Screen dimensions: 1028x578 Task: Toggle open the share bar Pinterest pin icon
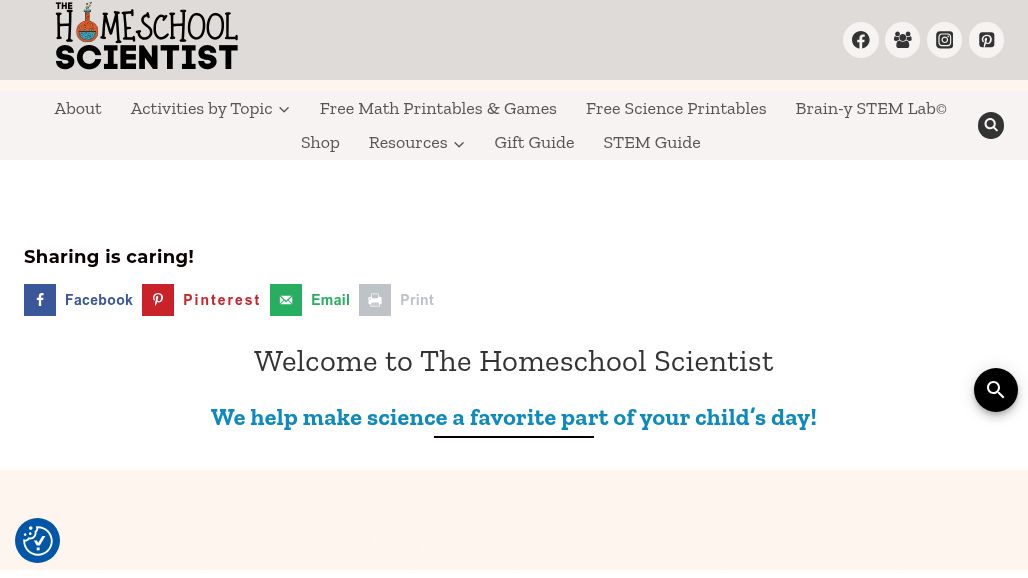click(x=158, y=300)
